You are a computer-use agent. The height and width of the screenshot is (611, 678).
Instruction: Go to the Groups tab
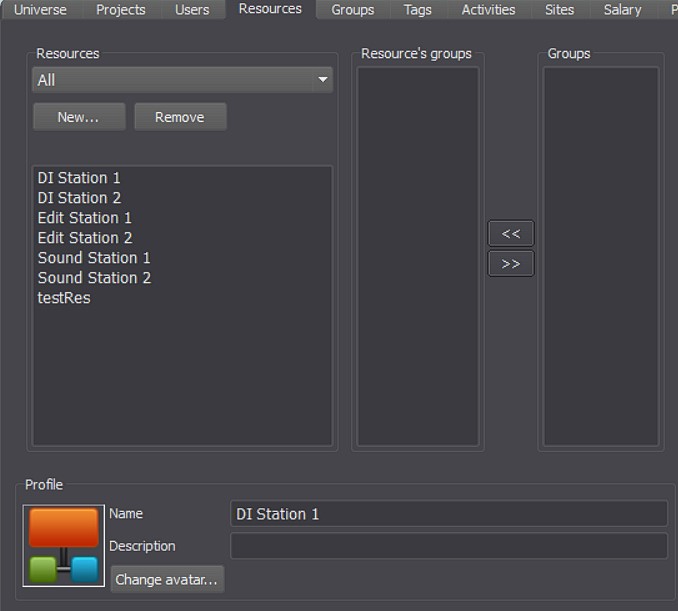tap(353, 10)
